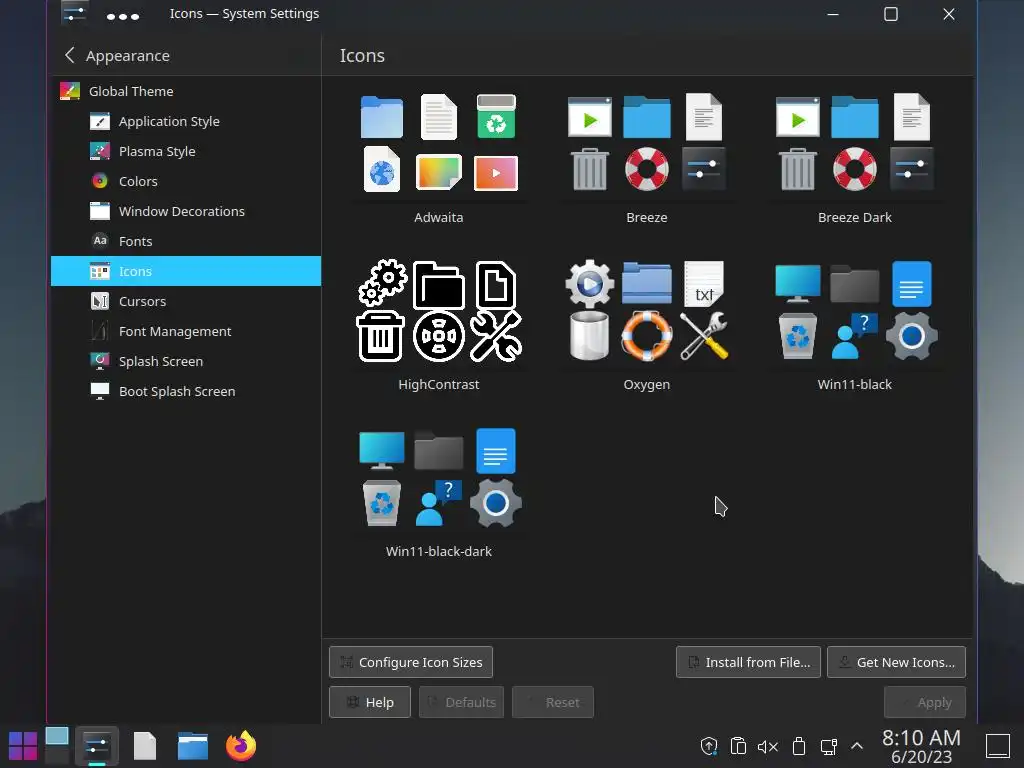Open Window Decorations settings

[186, 211]
